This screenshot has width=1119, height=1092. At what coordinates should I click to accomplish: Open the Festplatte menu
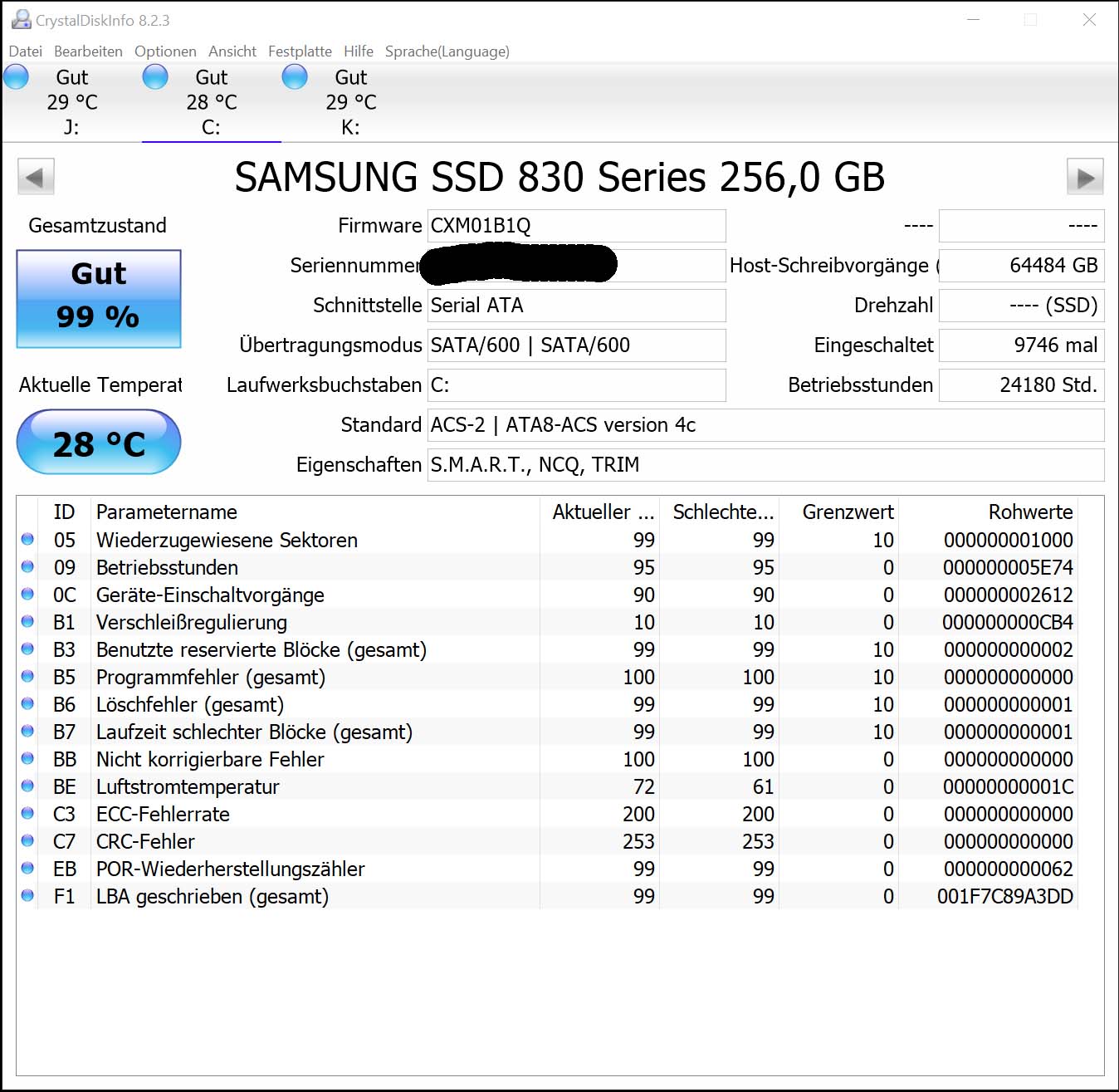pyautogui.click(x=300, y=51)
